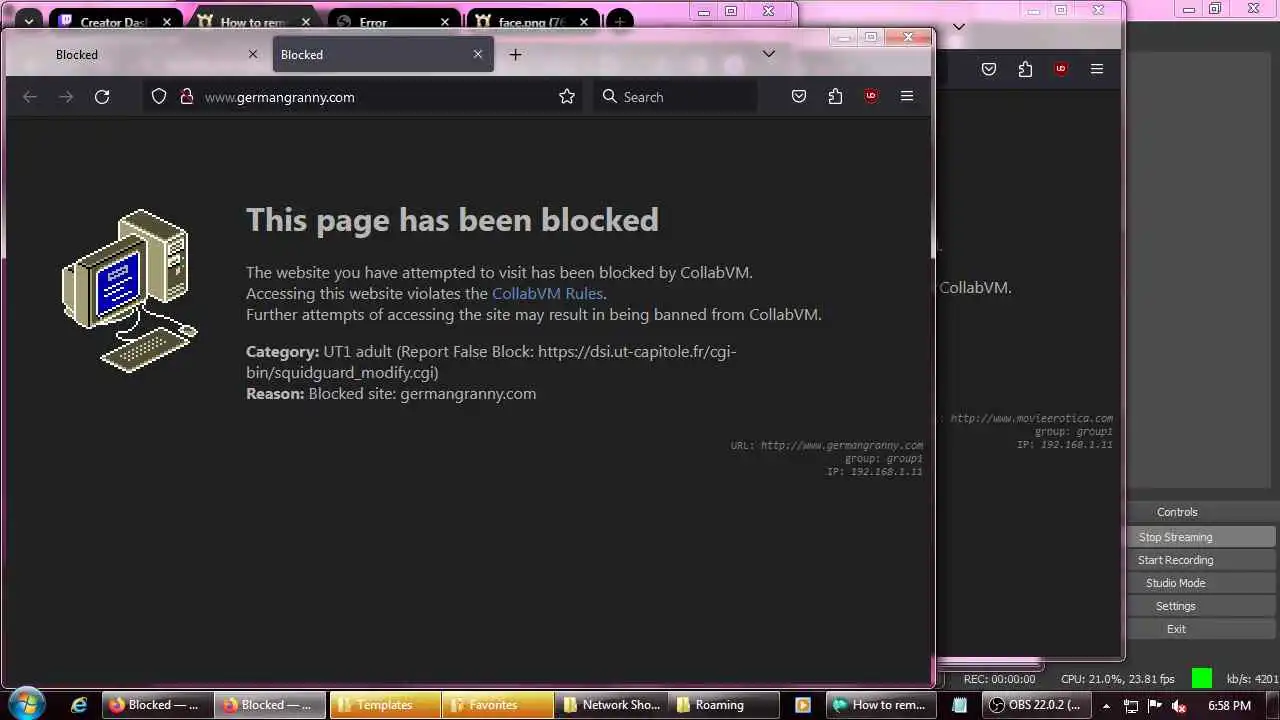Open the Extensions puzzle icon in the front Firefox window

point(835,97)
